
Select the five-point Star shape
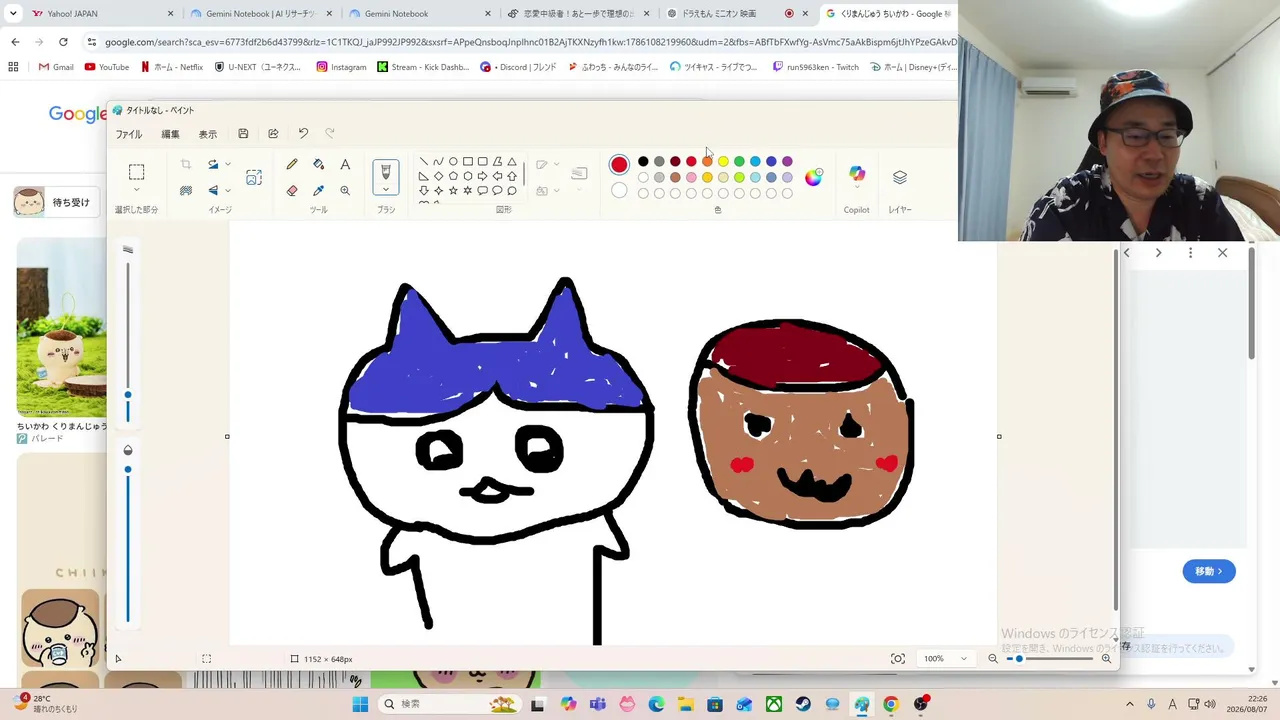click(x=453, y=190)
